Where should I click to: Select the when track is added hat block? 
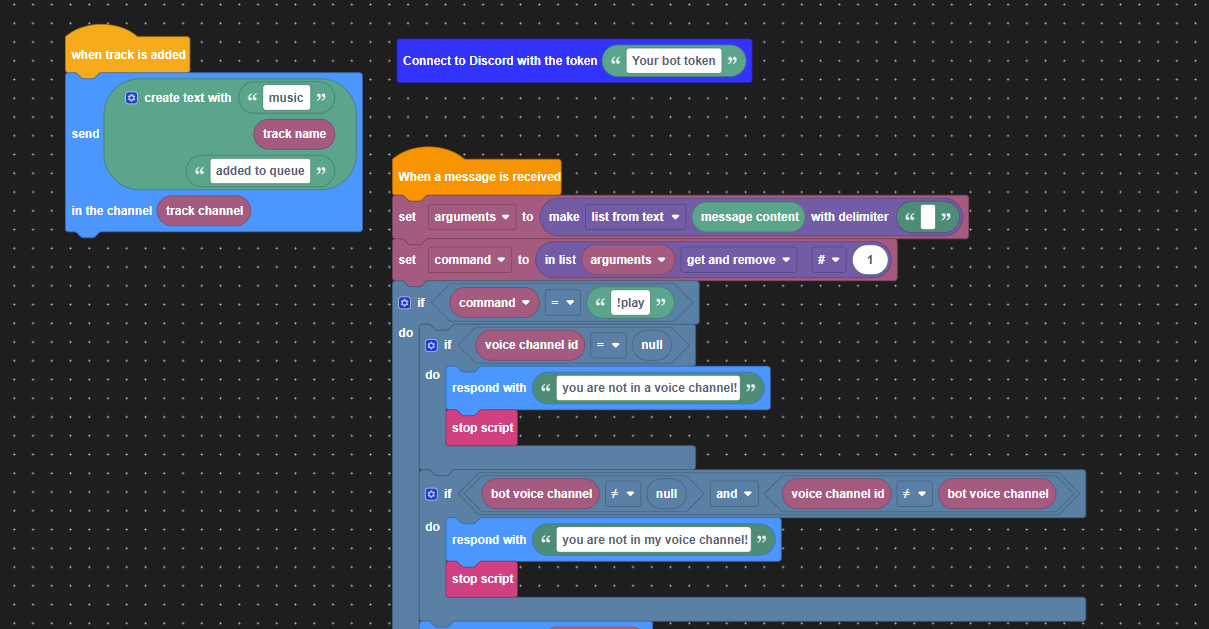[127, 54]
